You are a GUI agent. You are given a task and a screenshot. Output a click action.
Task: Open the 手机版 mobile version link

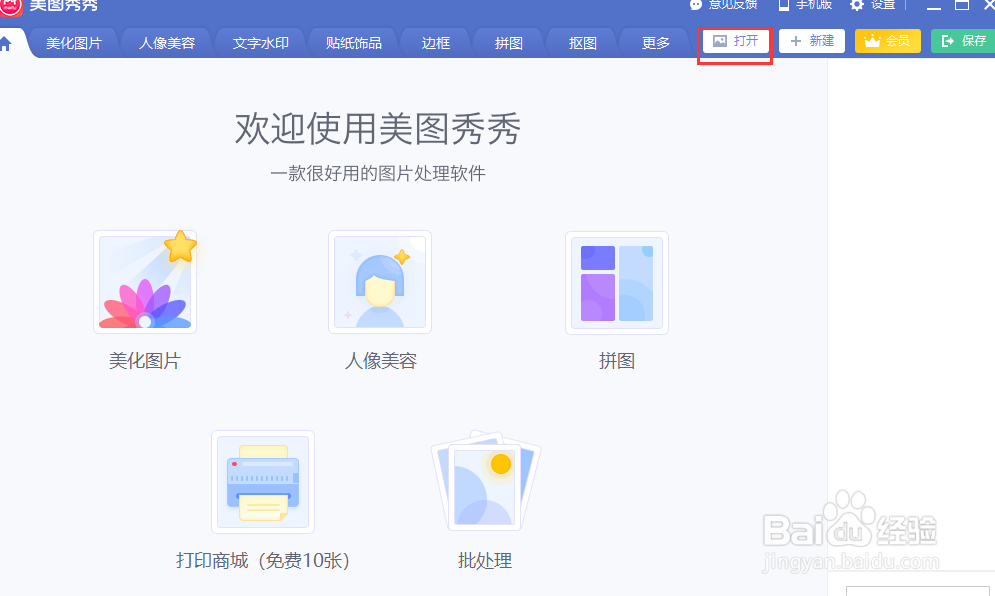805,4
